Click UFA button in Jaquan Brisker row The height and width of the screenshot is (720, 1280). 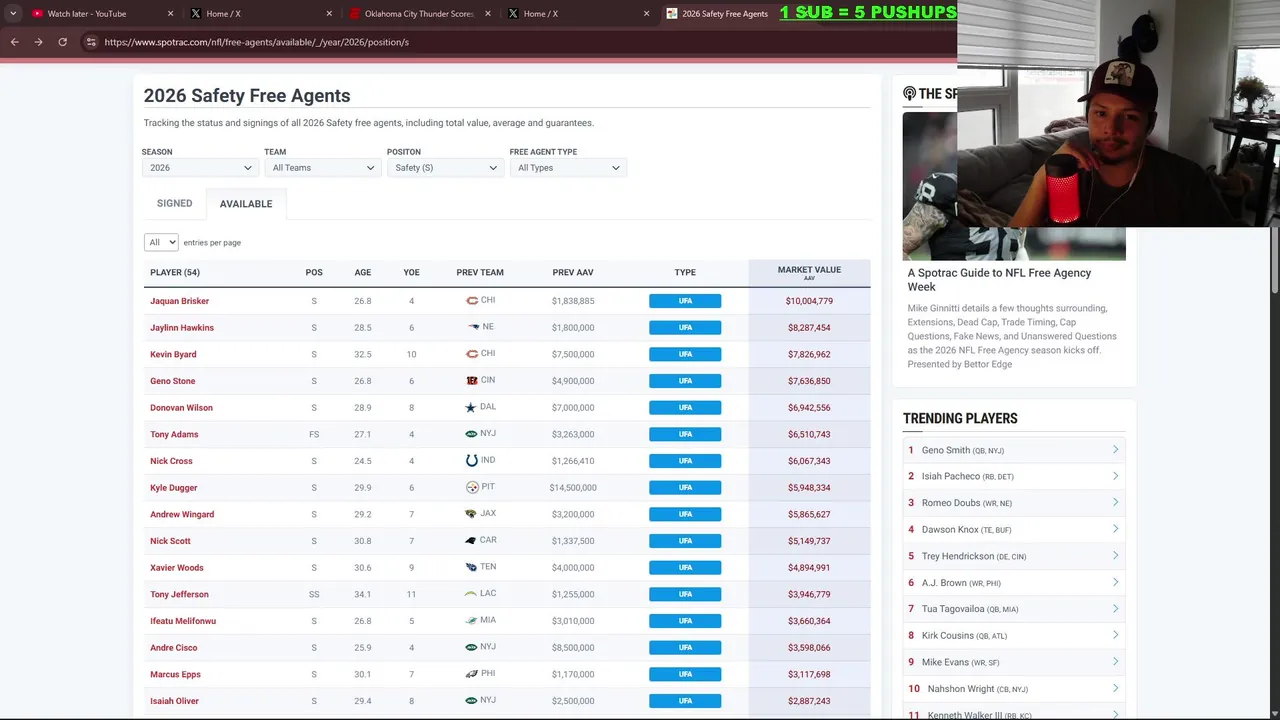(685, 301)
